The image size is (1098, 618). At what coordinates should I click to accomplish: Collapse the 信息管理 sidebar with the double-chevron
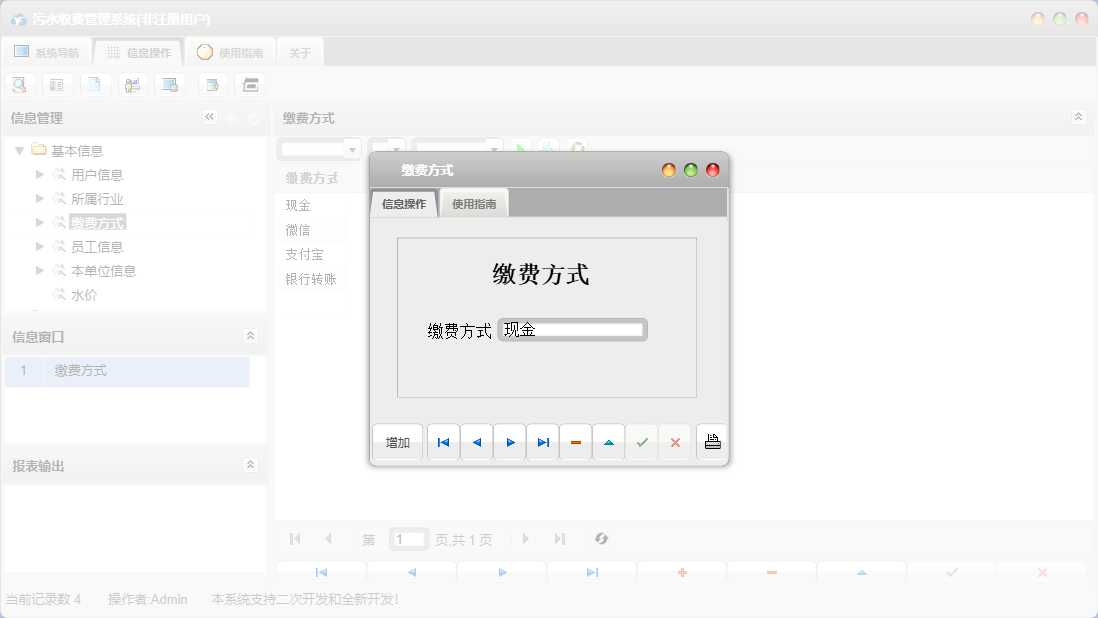210,117
